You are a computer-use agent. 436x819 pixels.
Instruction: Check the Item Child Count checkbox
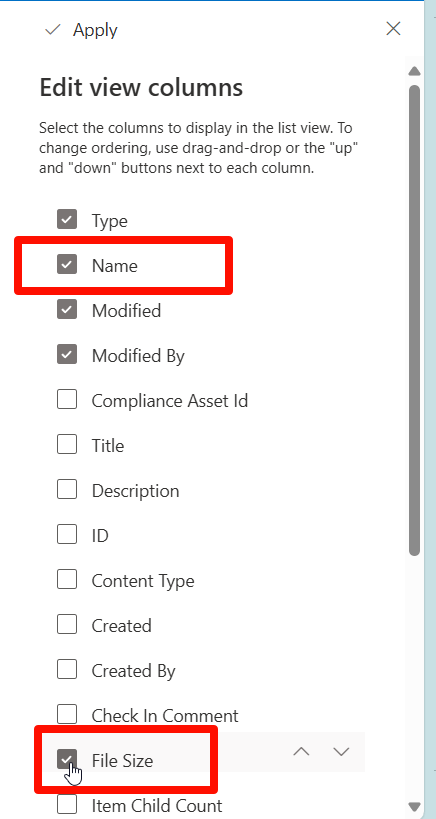point(67,804)
